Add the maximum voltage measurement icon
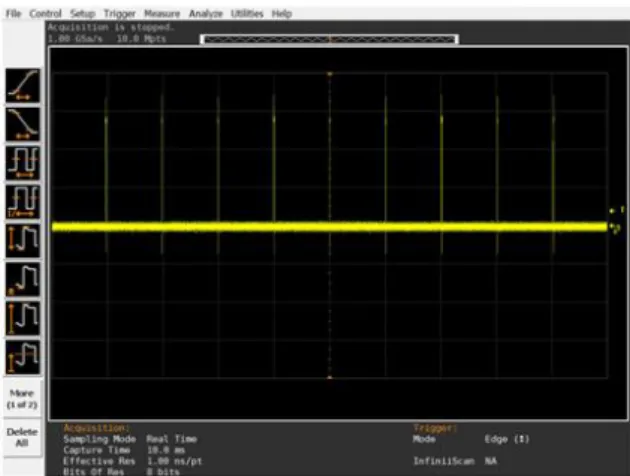The width and height of the screenshot is (630, 476). pyautogui.click(x=23, y=318)
